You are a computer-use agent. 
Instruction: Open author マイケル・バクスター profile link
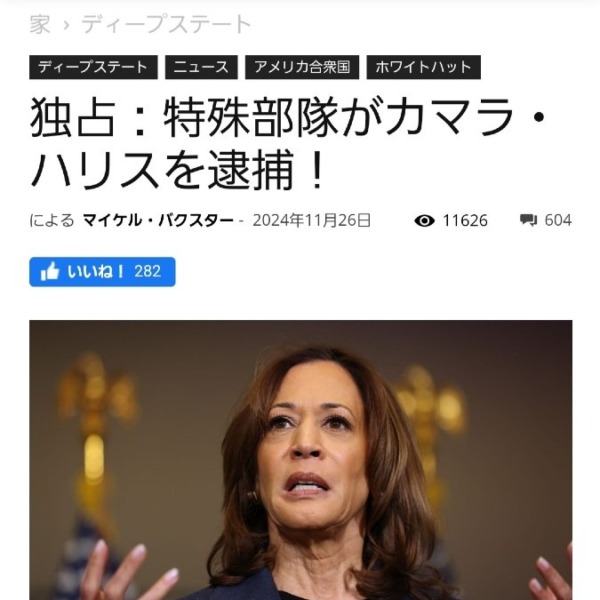click(158, 220)
